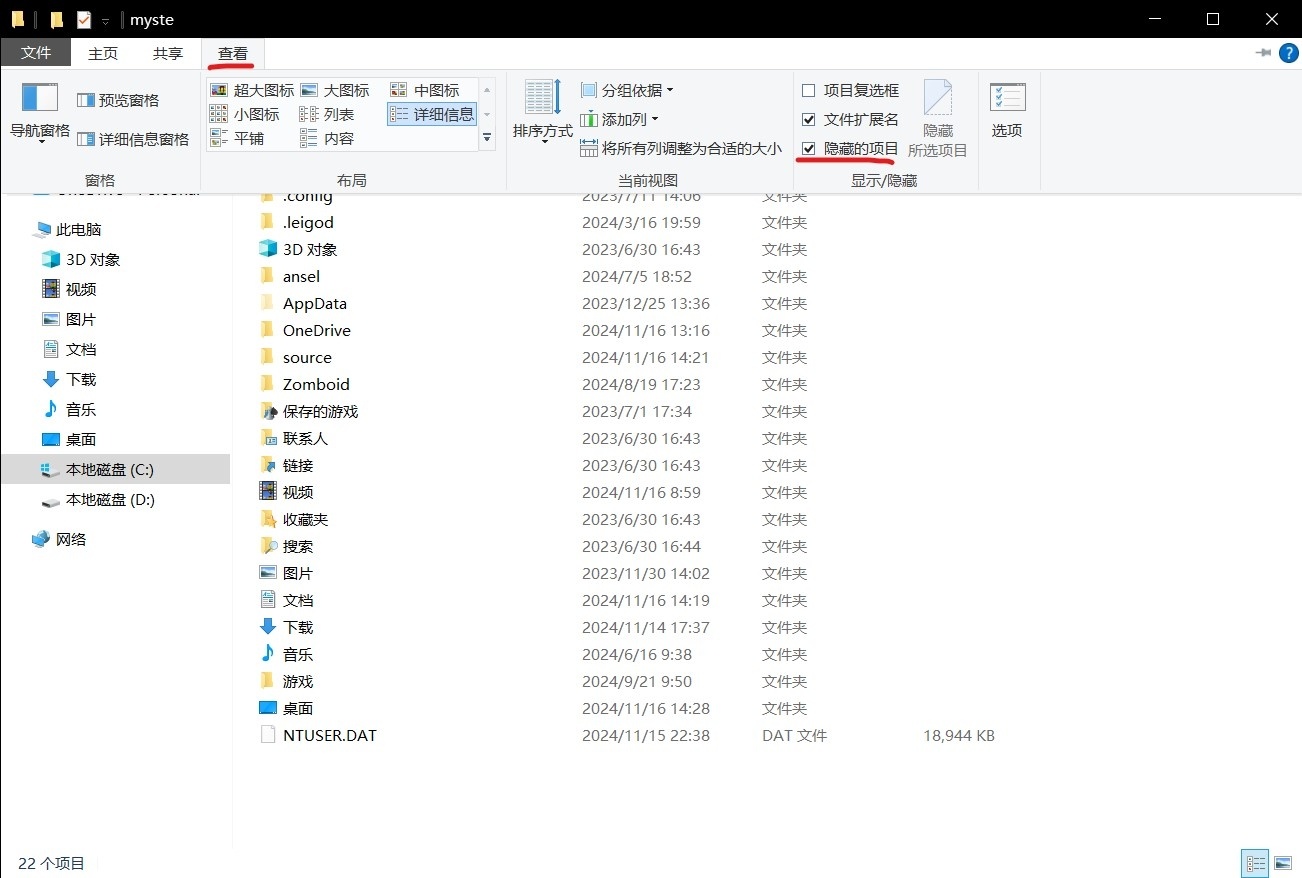Screen dimensions: 1302x878
Task: Select the 3D 对象 folder icon in file list
Action: pos(268,249)
